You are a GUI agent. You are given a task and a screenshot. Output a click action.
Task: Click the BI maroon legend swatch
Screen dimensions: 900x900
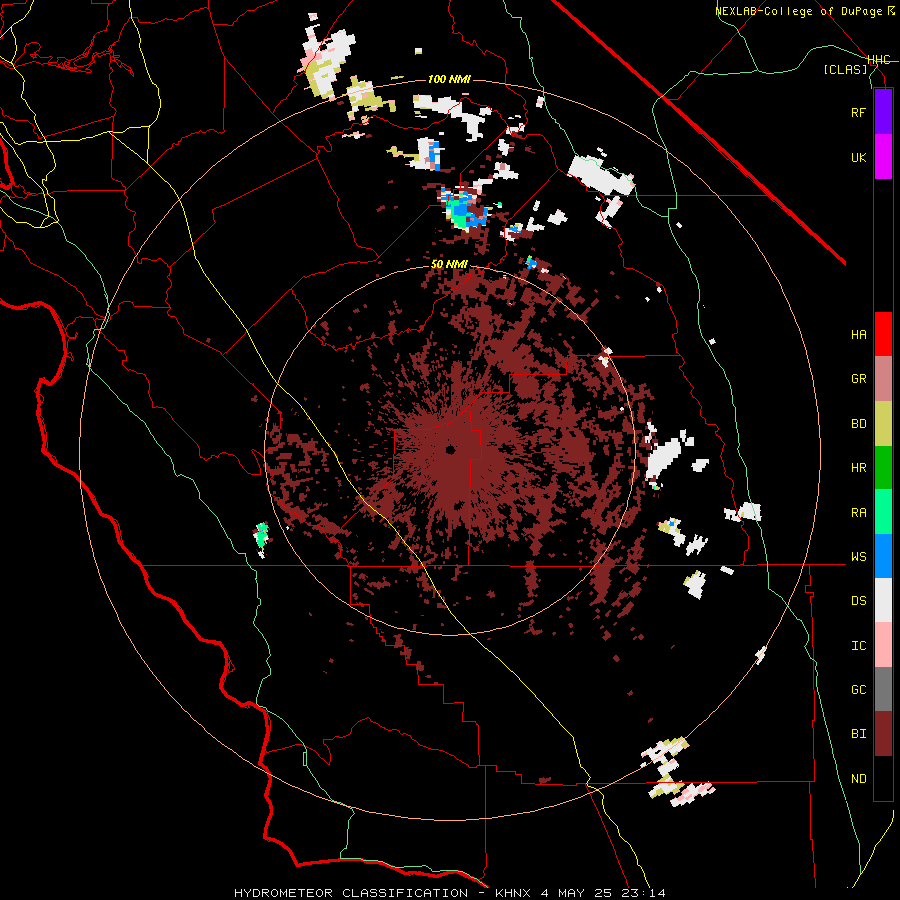click(883, 734)
